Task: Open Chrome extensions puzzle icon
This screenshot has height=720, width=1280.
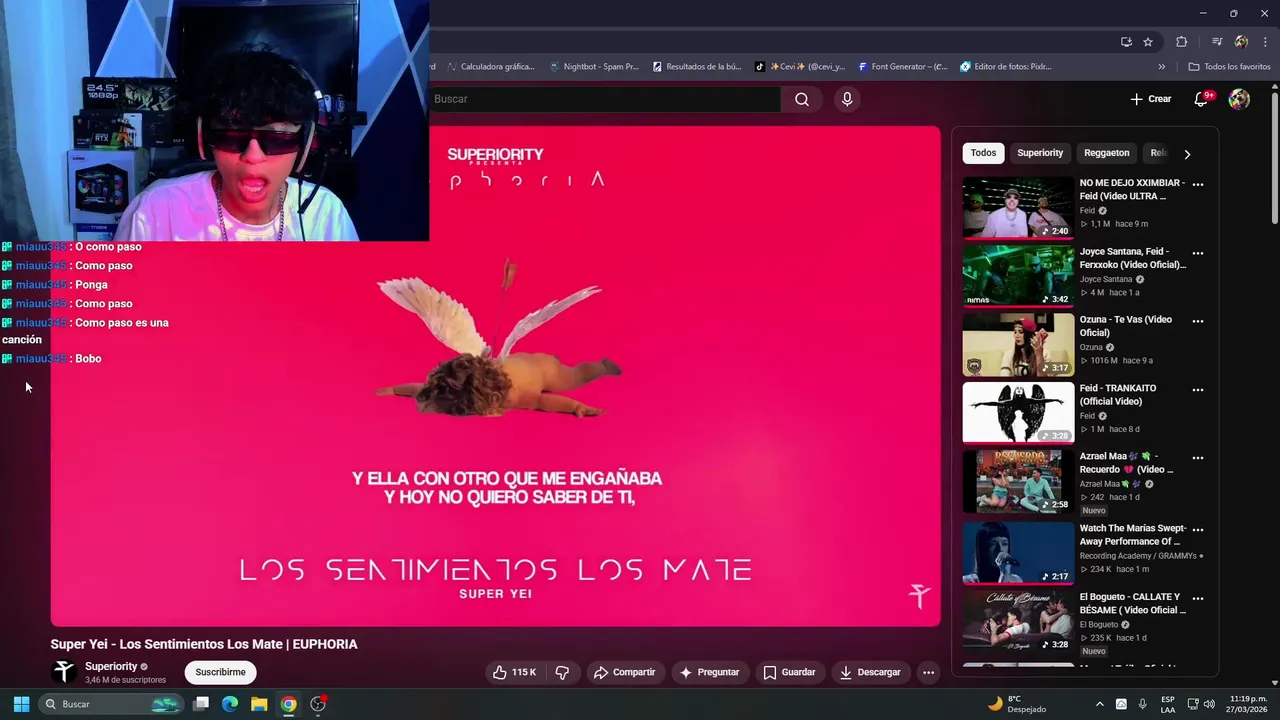Action: (1181, 42)
